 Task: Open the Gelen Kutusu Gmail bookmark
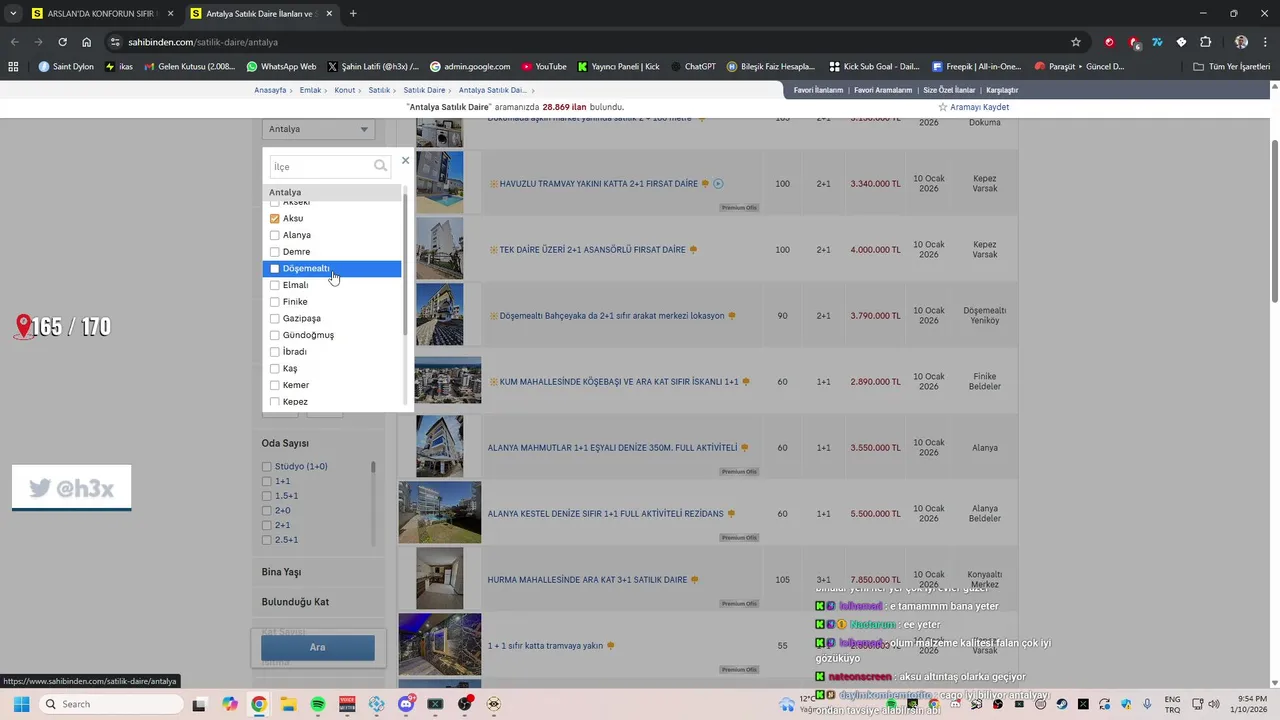(x=190, y=67)
